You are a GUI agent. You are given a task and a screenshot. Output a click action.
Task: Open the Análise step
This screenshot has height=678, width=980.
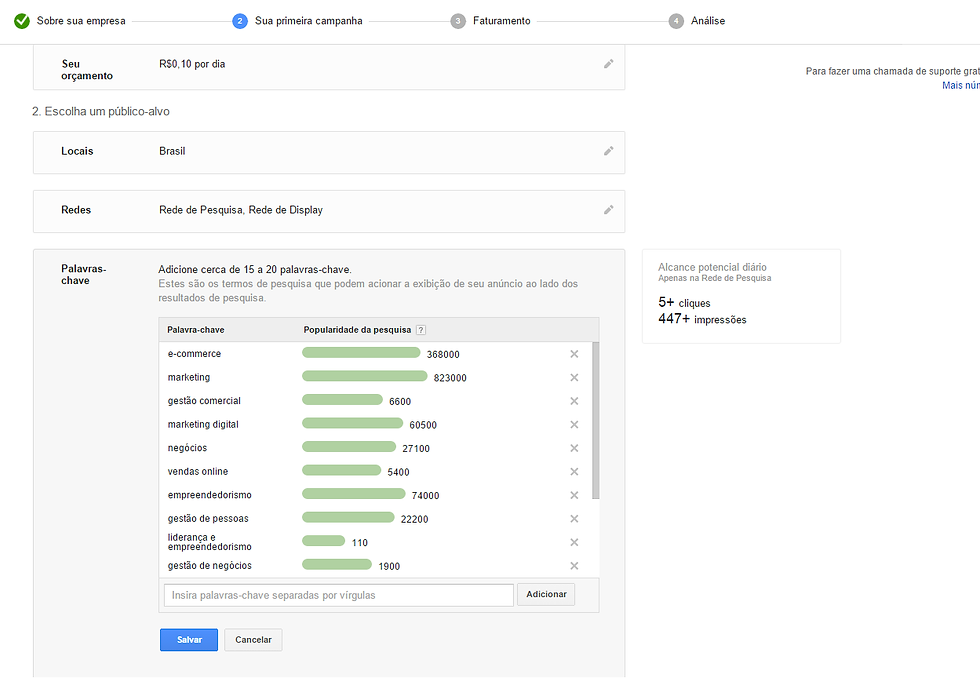click(x=697, y=21)
